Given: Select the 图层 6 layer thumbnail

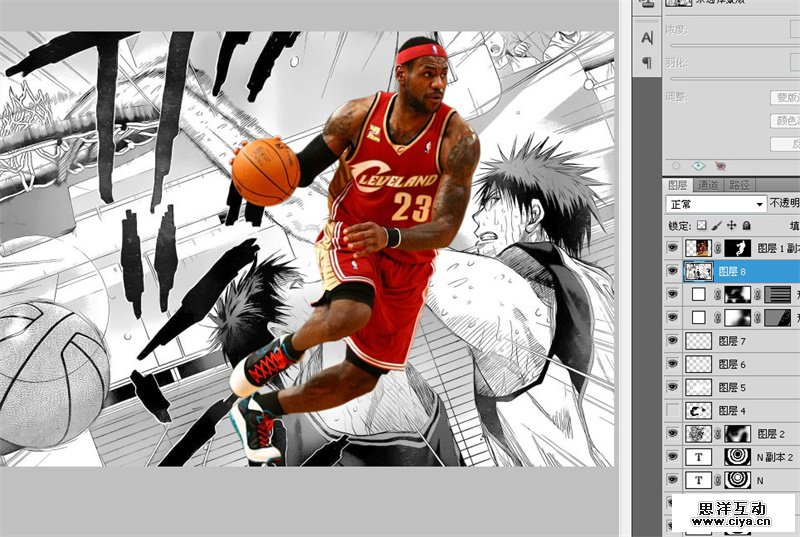Looking at the screenshot, I should [698, 364].
